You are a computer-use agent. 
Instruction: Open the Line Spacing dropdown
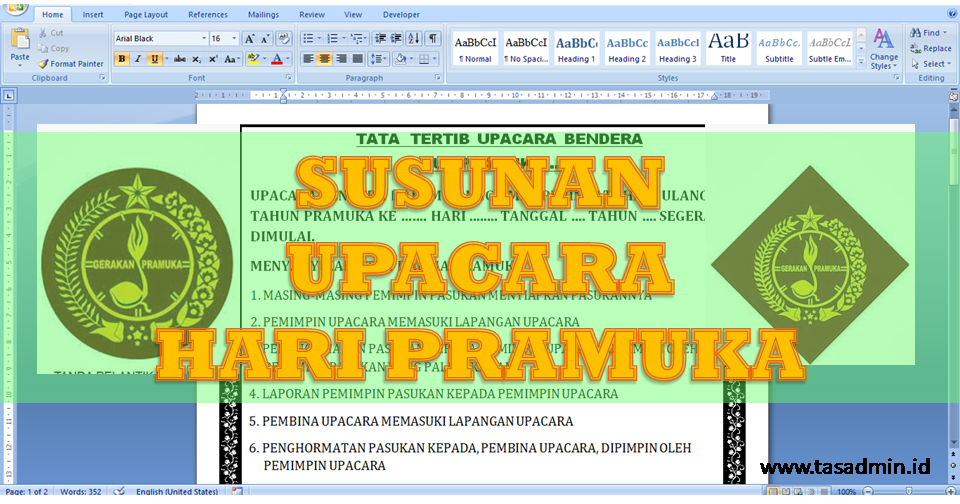(379, 59)
